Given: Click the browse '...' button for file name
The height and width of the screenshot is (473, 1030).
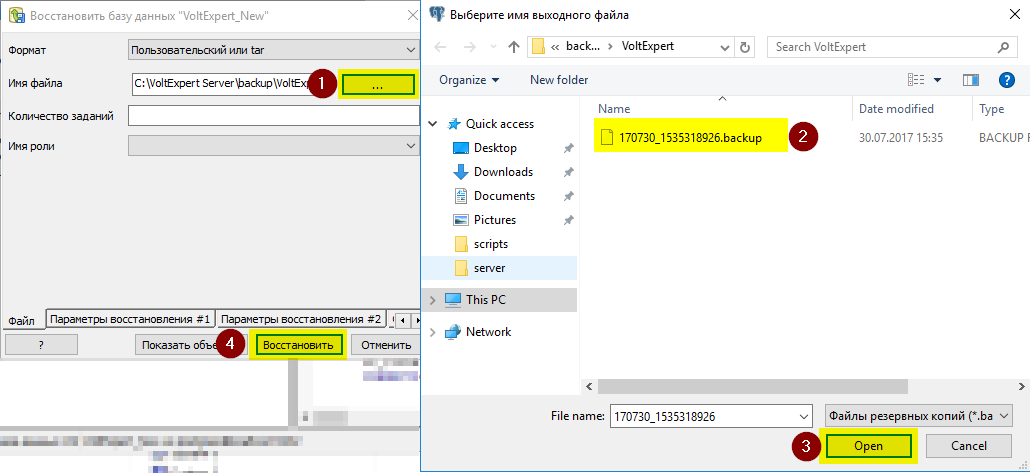Looking at the screenshot, I should coord(378,85).
